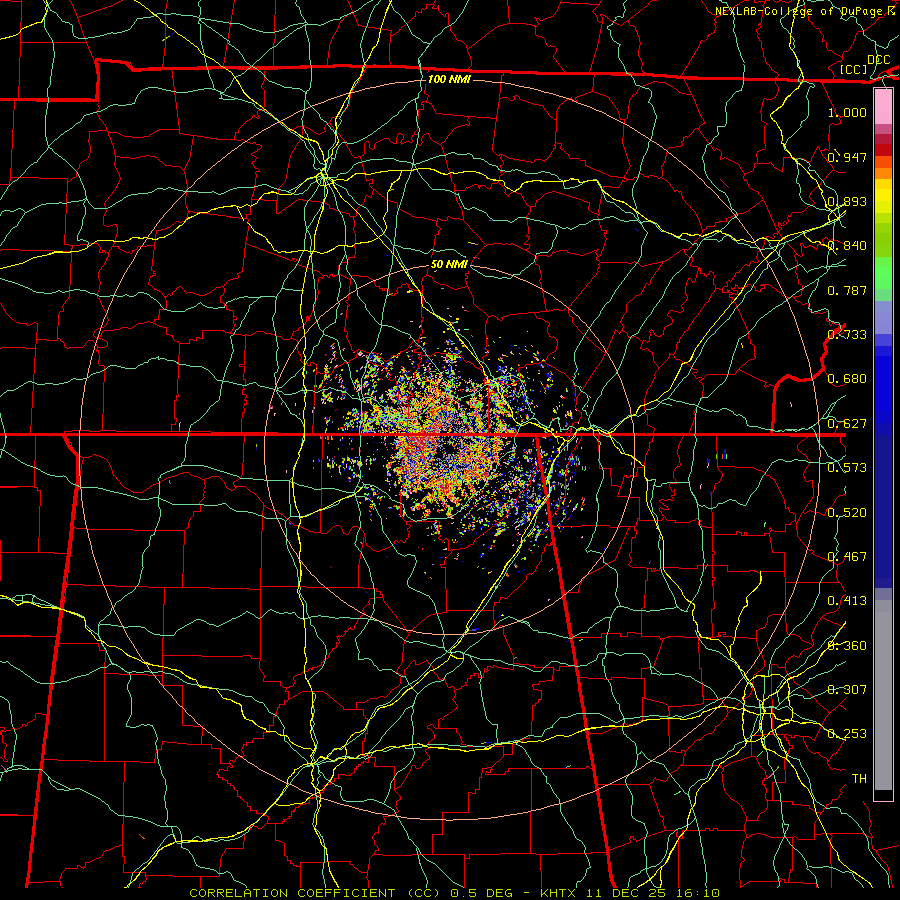
Task: Click the 0.733 scale value
Action: click(x=847, y=335)
